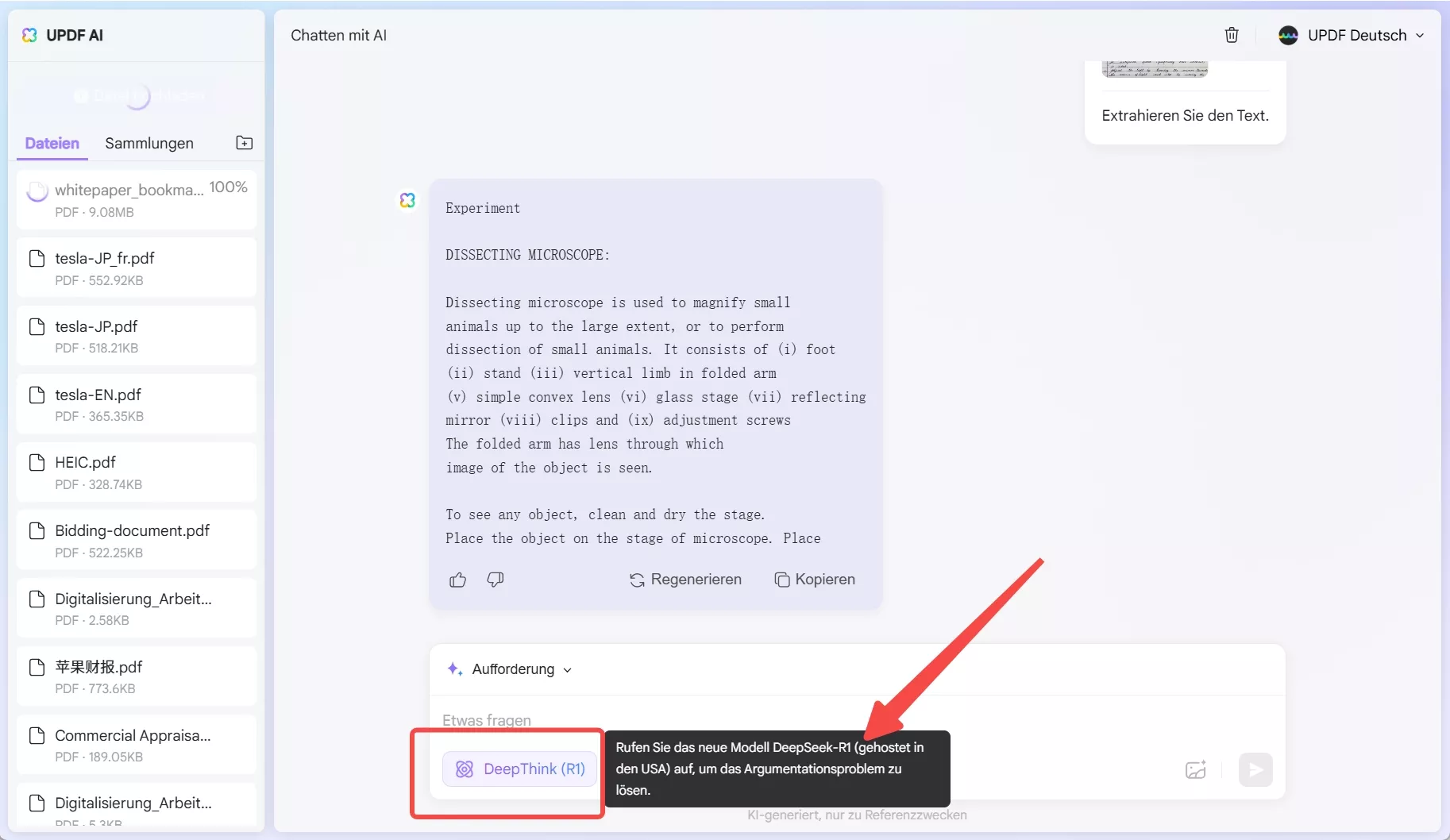Image resolution: width=1450 pixels, height=840 pixels.
Task: Select file name tesla-EN.pdf
Action: pyautogui.click(x=98, y=395)
